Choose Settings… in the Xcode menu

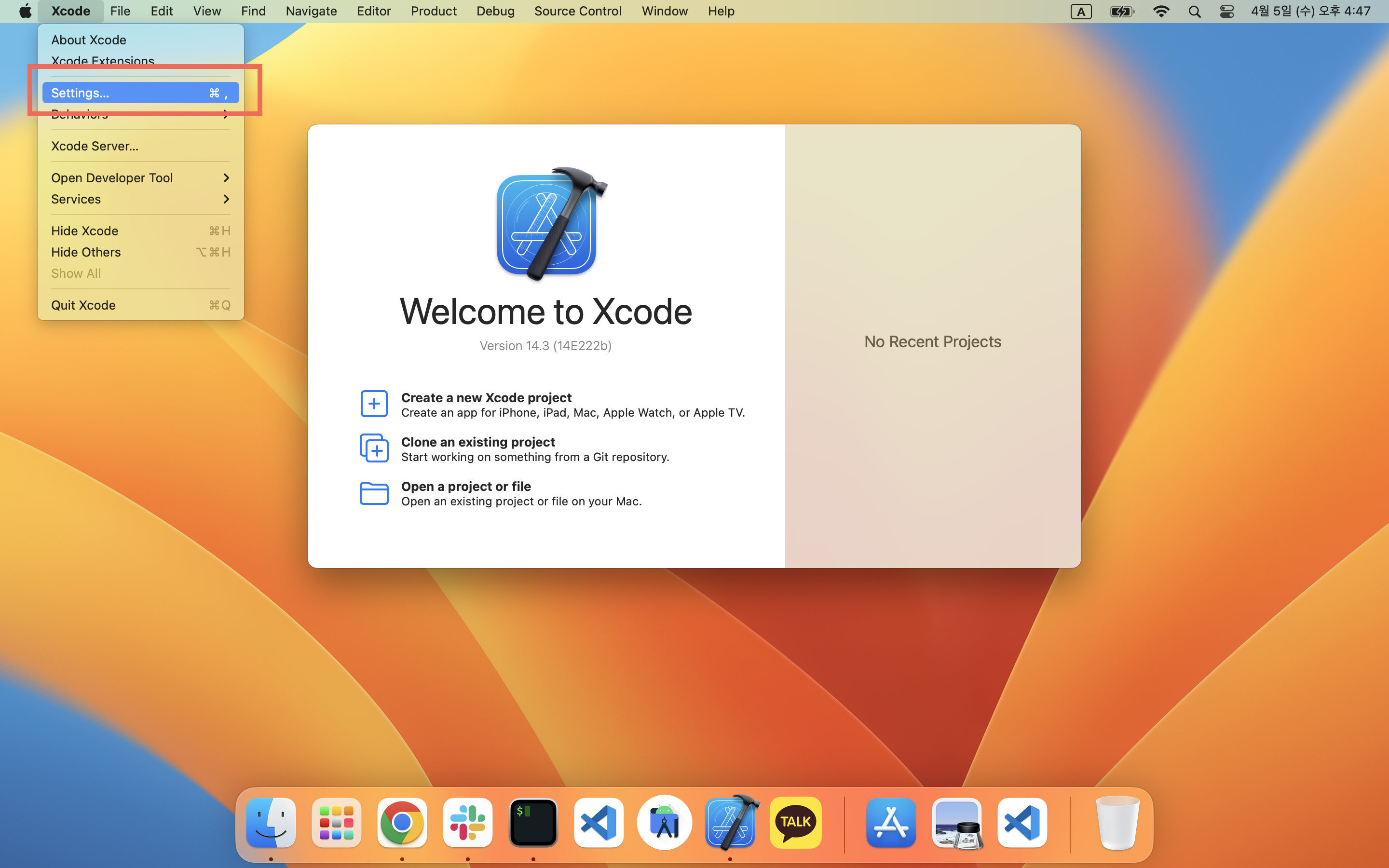pos(141,93)
